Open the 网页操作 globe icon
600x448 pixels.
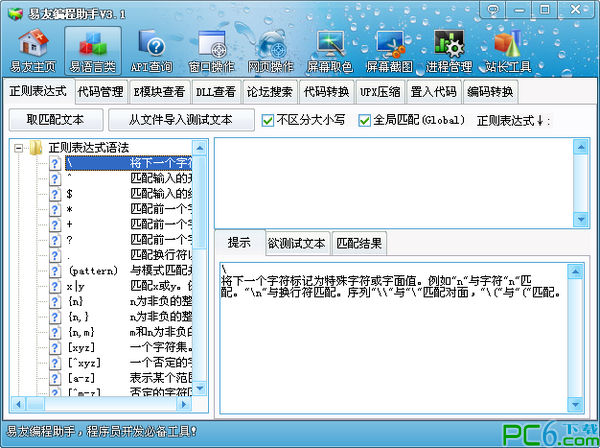(x=271, y=48)
